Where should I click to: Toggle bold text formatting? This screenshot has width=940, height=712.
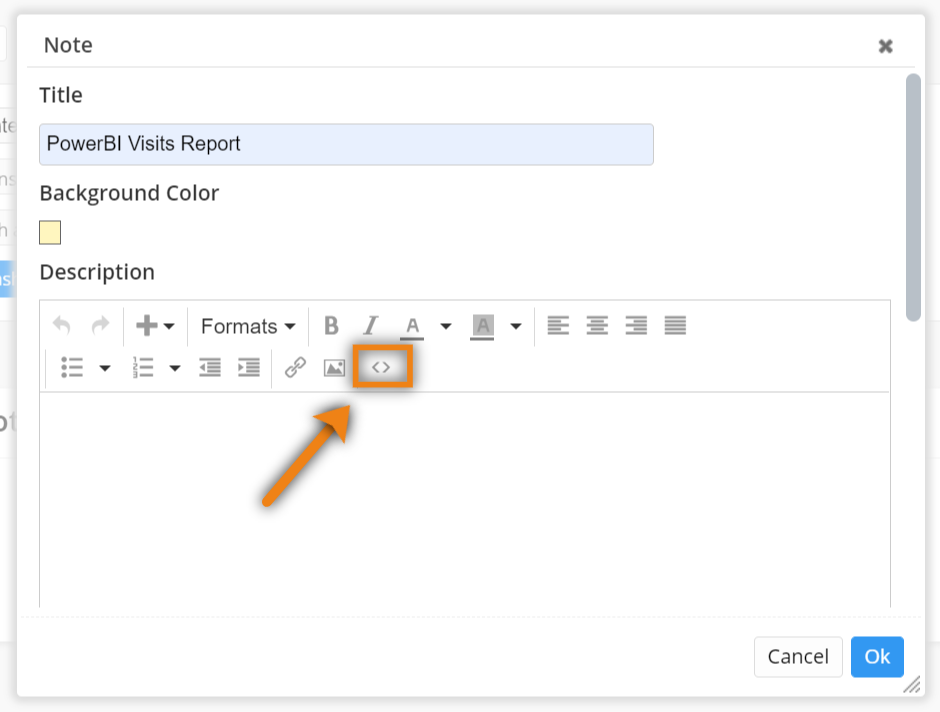pyautogui.click(x=331, y=326)
